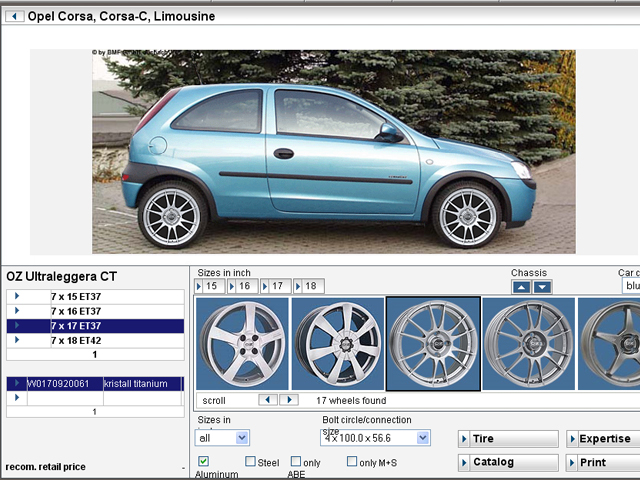Click the arrow beside 7 x 18 ET42
The height and width of the screenshot is (480, 640).
coord(17,340)
